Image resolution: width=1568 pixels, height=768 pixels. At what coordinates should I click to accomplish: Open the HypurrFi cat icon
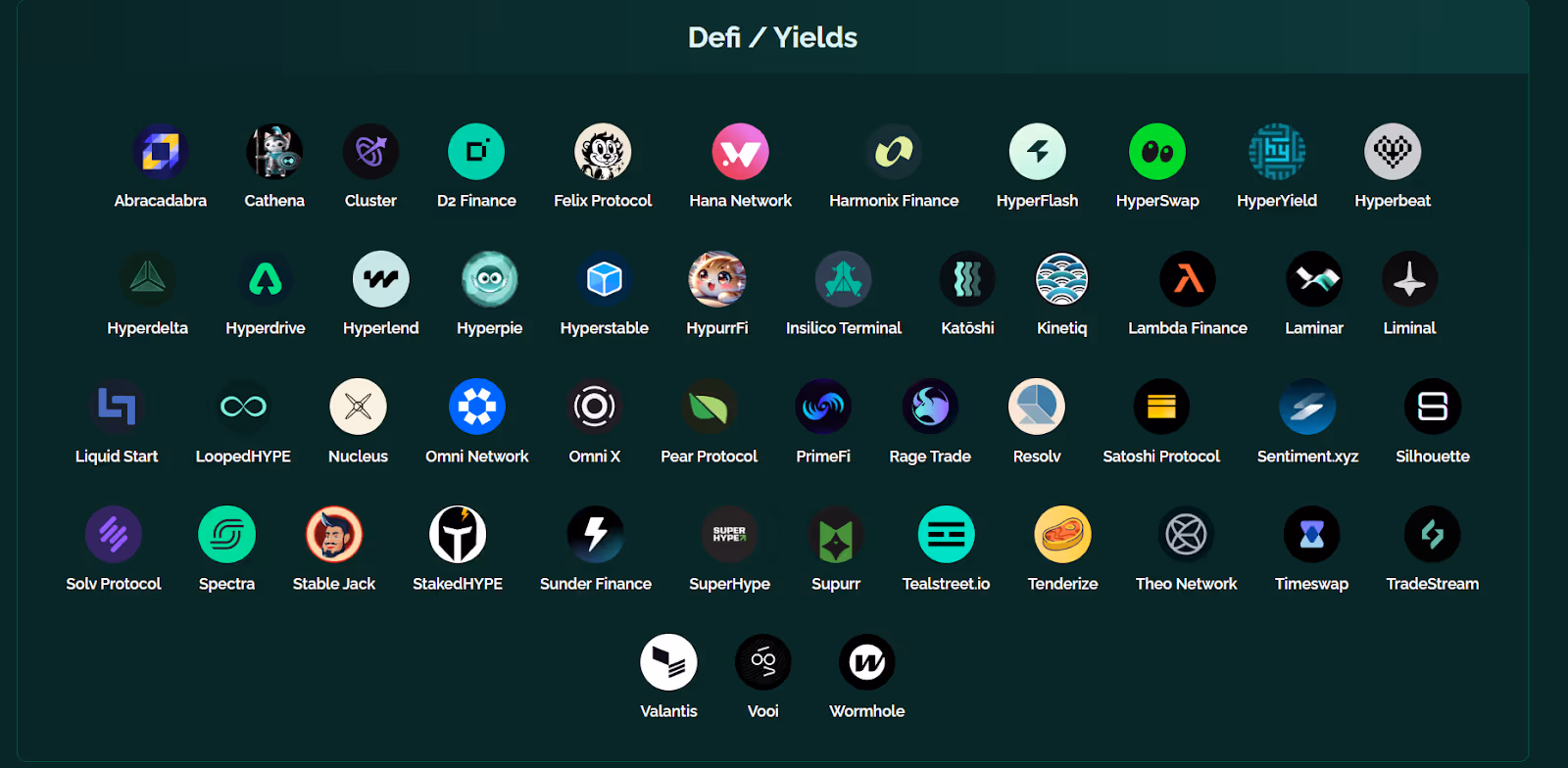coord(717,279)
